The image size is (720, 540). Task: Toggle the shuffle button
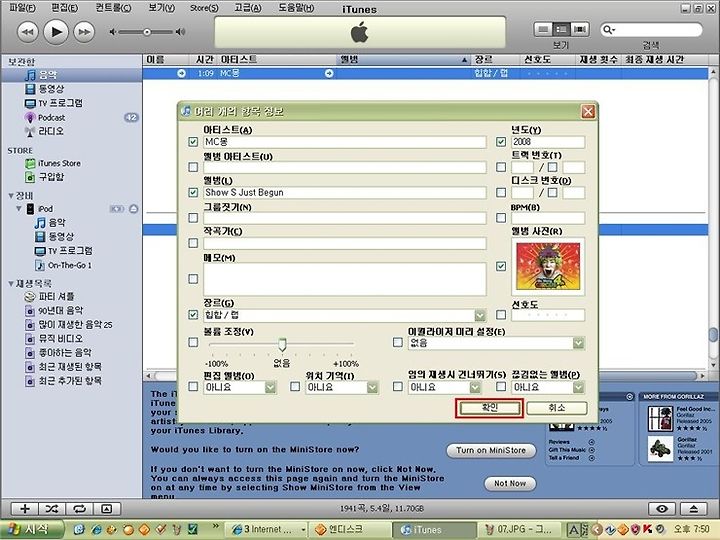click(52, 509)
